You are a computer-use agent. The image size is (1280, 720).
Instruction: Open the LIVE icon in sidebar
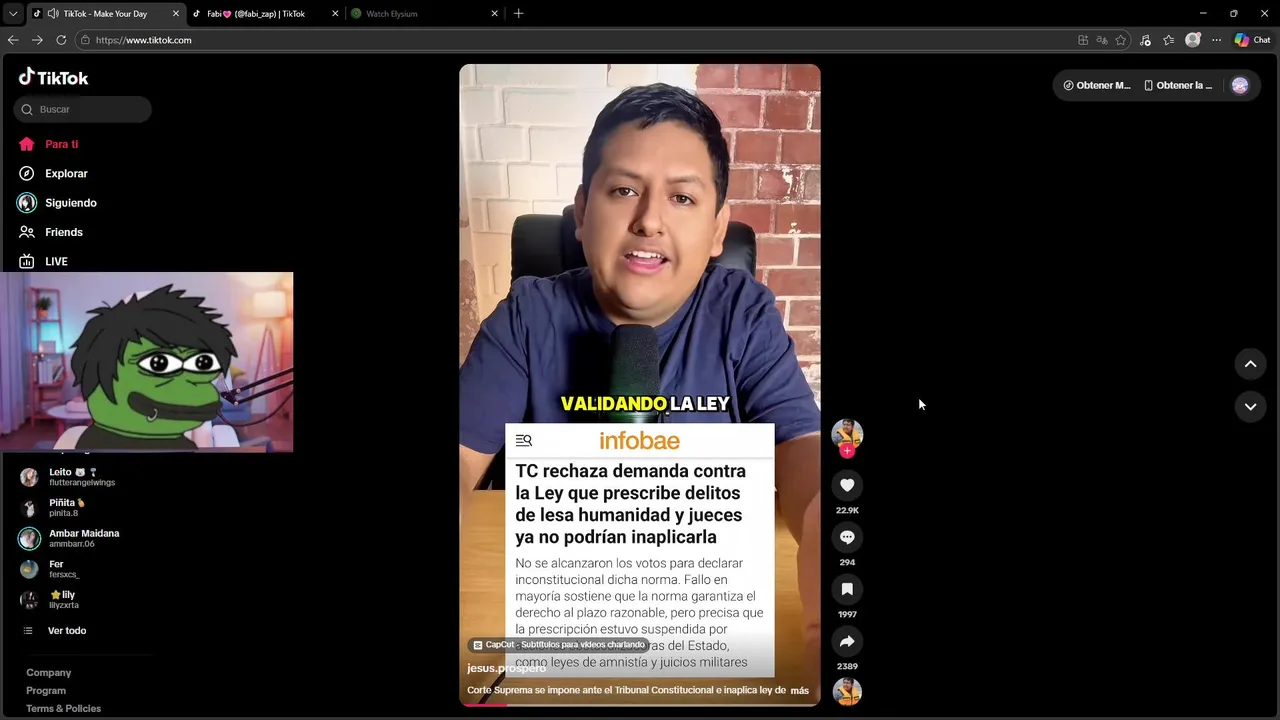click(27, 261)
